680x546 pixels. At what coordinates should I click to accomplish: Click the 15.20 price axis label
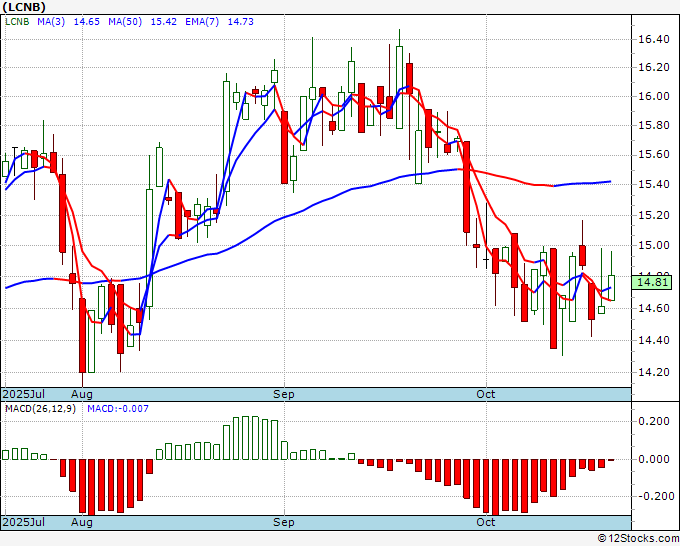click(x=654, y=215)
